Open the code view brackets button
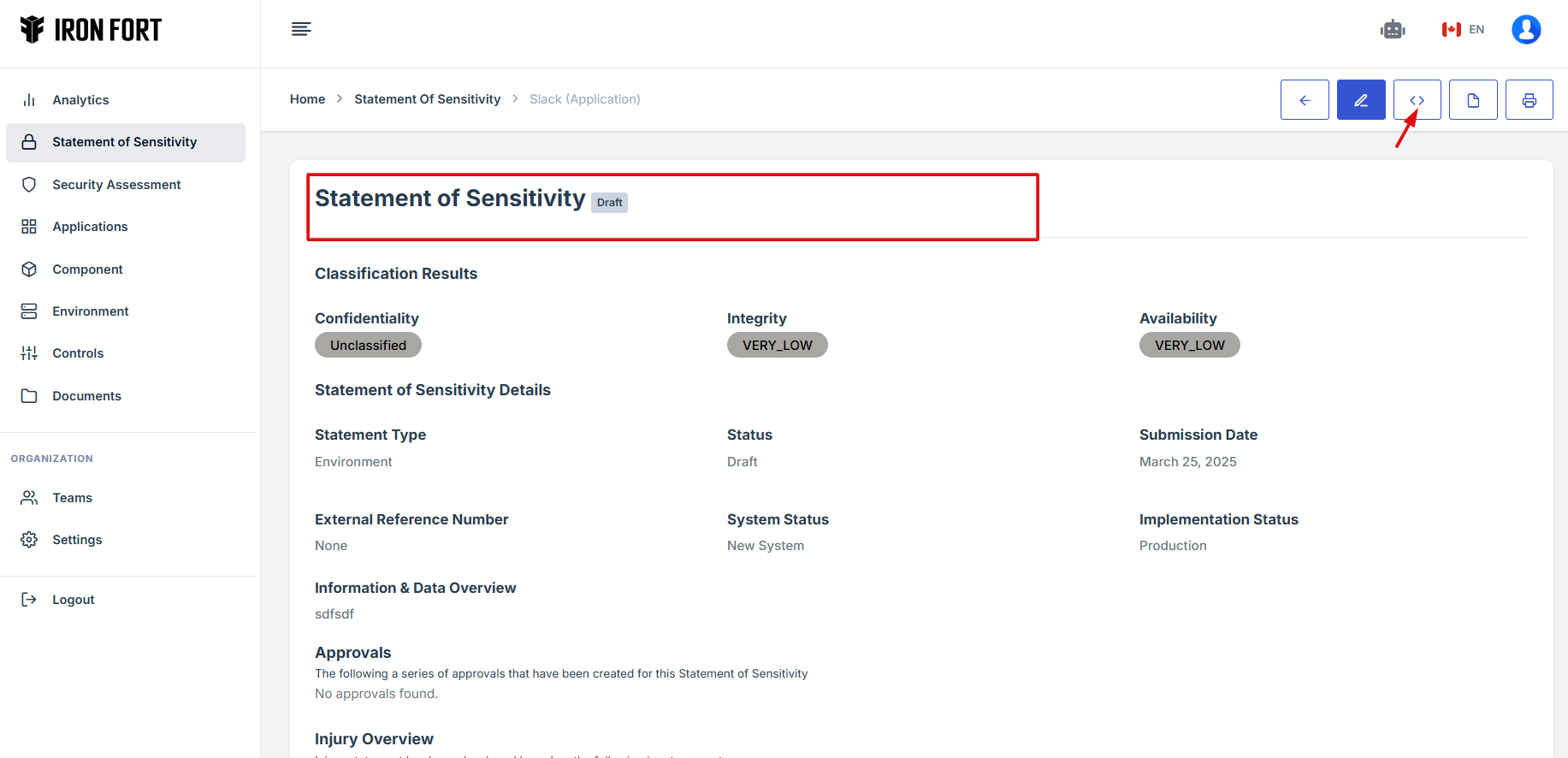This screenshot has width=1568, height=758. point(1417,100)
